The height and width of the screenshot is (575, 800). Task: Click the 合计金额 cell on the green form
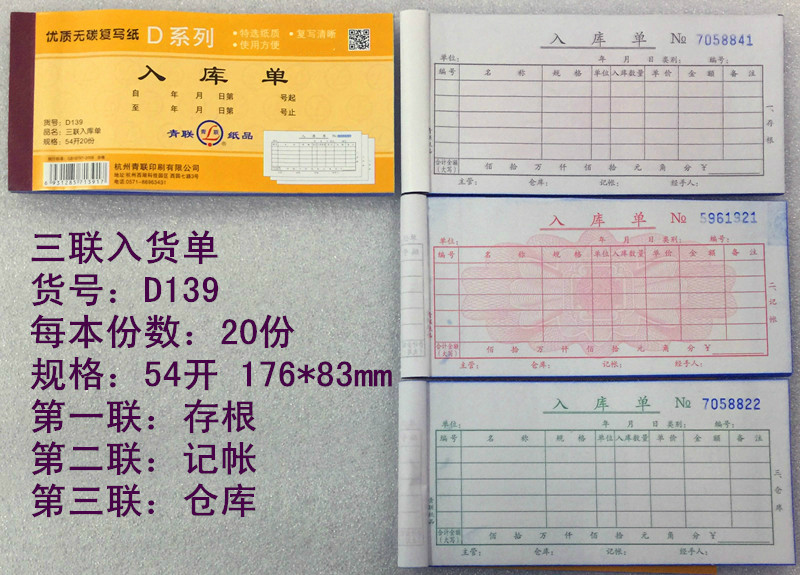pyautogui.click(x=449, y=535)
